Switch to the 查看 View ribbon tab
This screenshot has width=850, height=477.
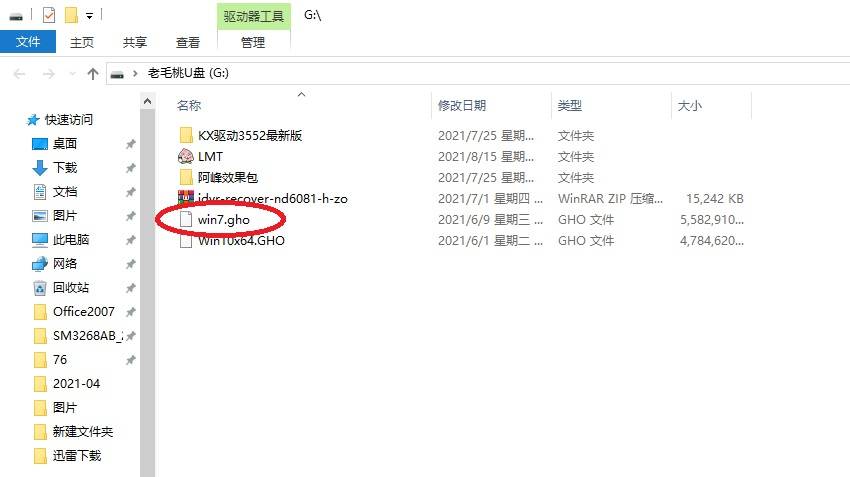tap(188, 42)
